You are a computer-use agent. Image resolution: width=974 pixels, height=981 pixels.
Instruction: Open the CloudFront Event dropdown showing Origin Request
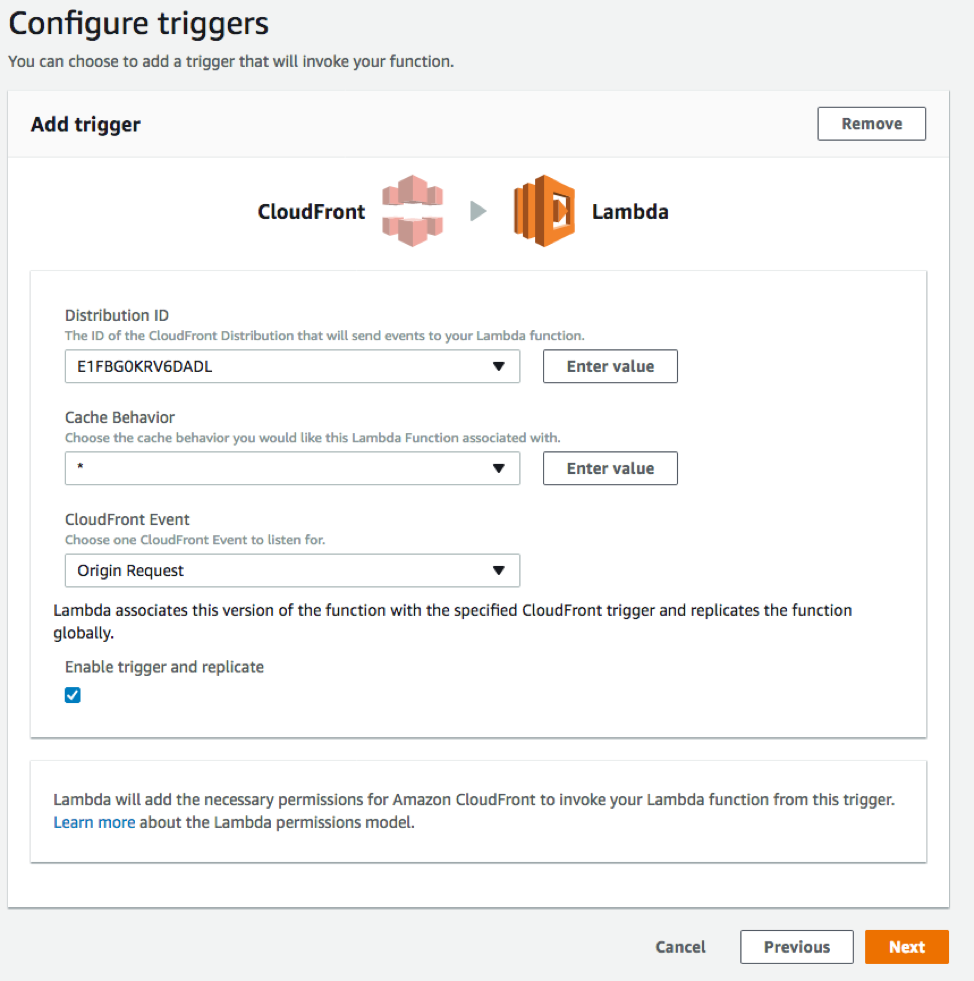point(292,570)
